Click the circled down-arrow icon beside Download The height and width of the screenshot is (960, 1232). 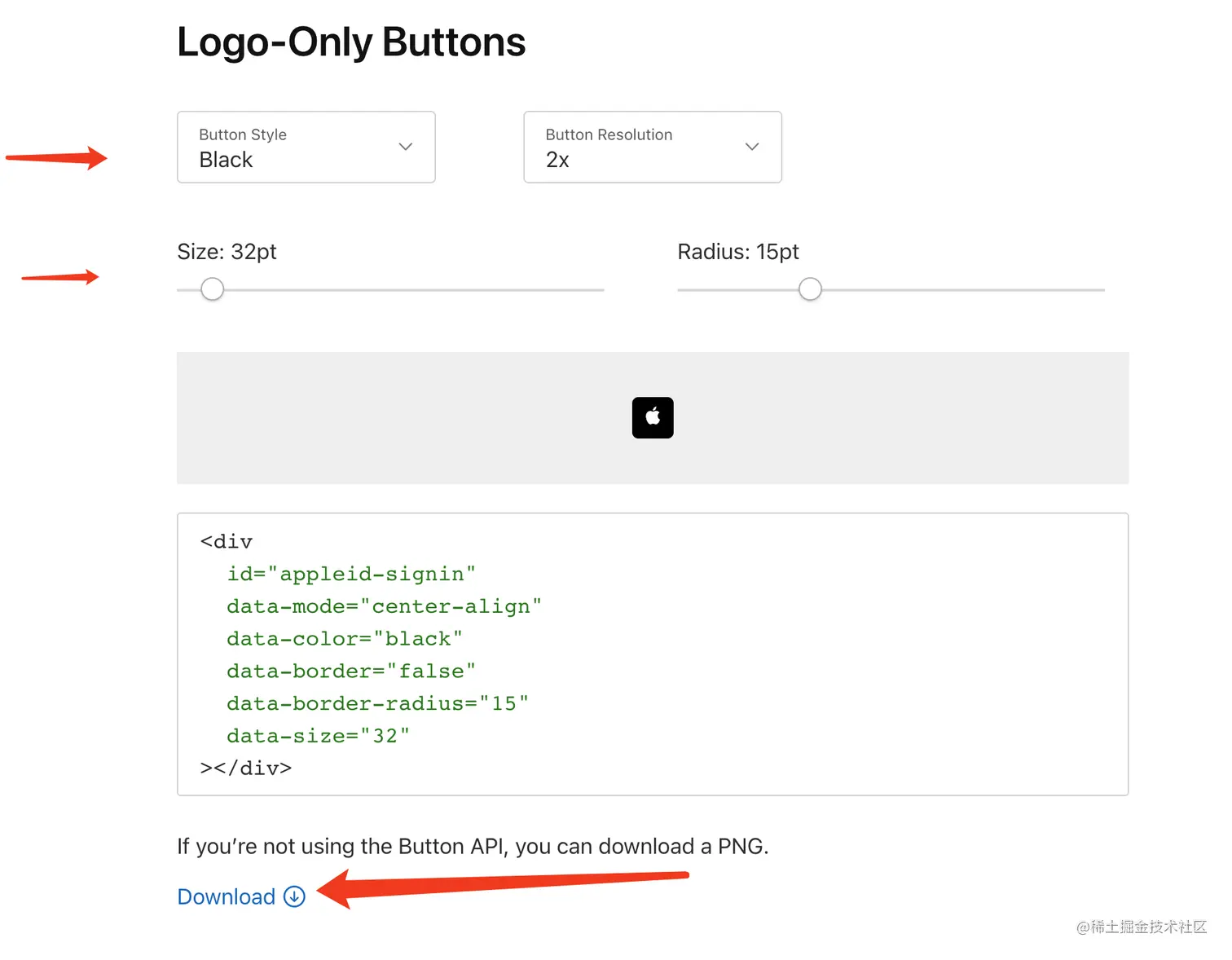point(294,896)
